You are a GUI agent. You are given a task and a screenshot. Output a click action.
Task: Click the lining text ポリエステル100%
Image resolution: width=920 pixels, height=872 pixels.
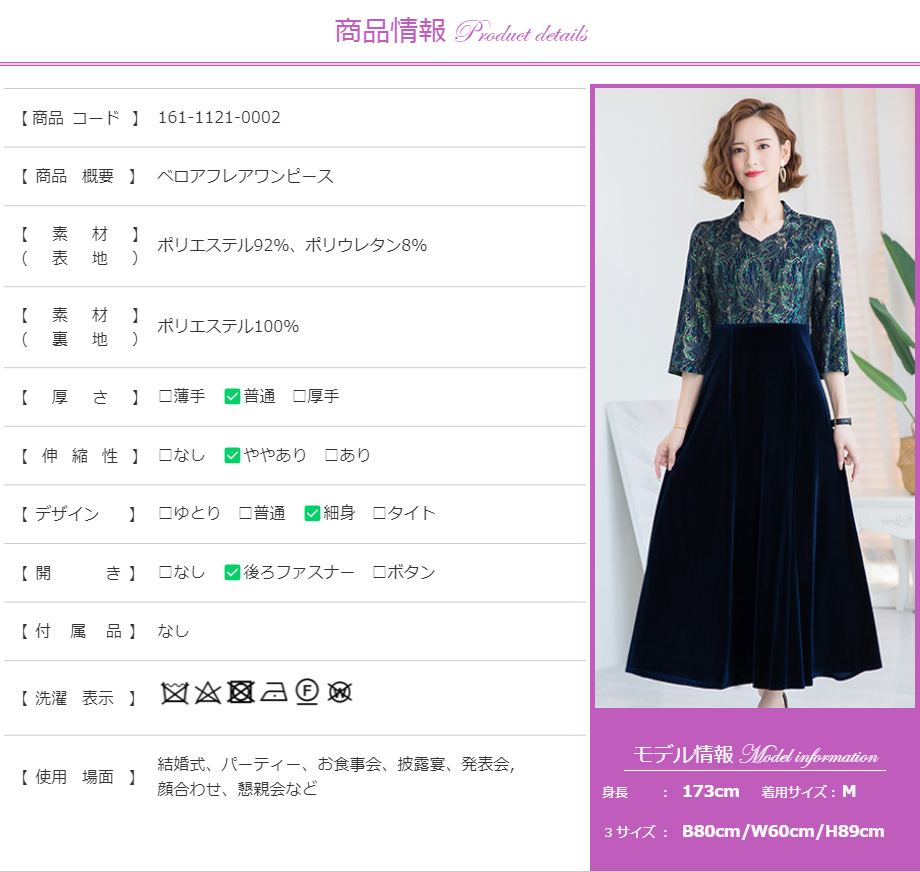(228, 326)
